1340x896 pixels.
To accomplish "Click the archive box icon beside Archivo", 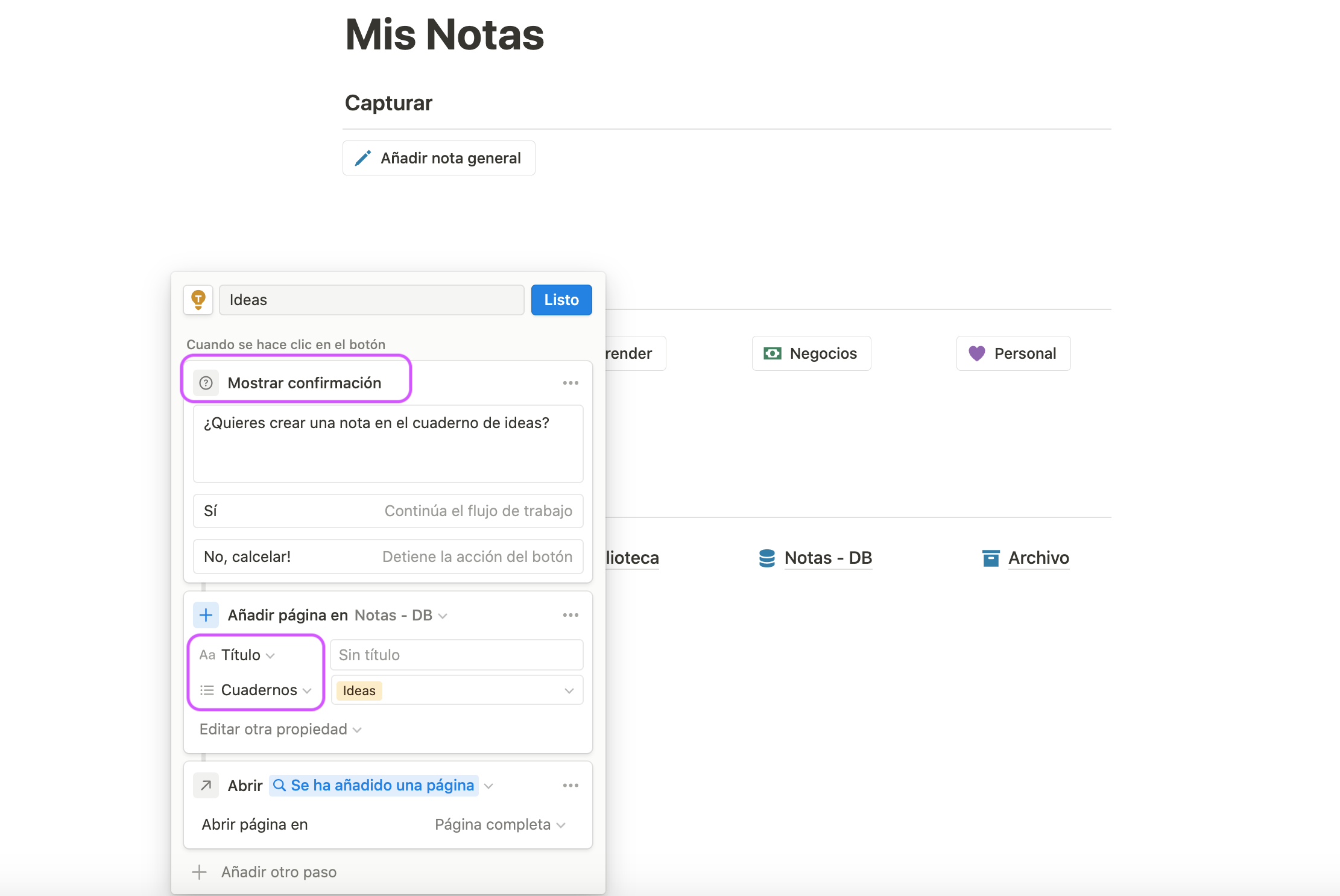I will point(991,558).
